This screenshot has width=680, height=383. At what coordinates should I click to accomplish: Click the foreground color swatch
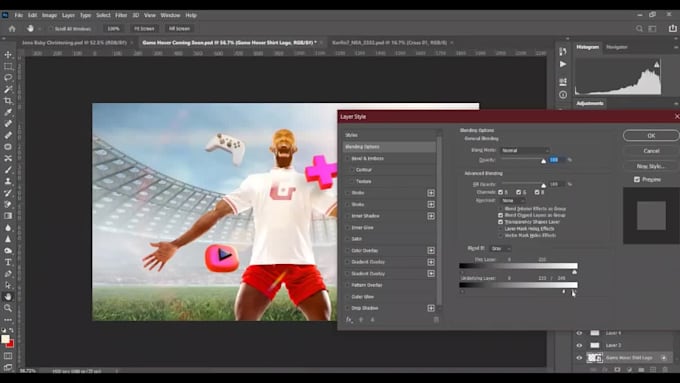click(x=5, y=339)
